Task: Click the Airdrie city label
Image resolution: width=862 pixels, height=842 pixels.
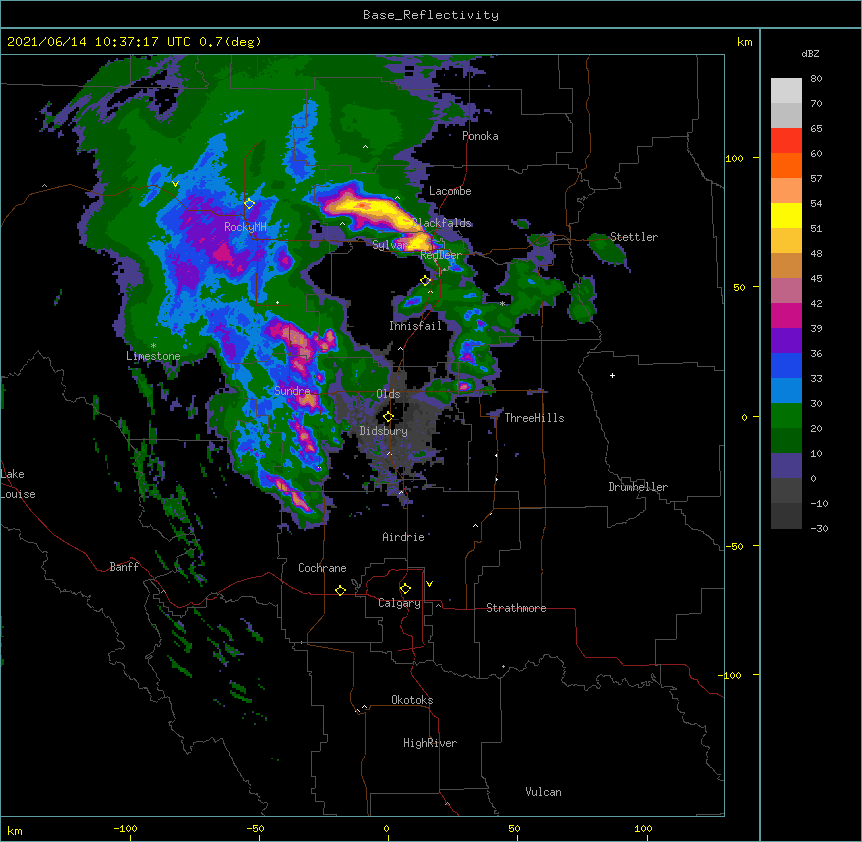Action: (403, 537)
